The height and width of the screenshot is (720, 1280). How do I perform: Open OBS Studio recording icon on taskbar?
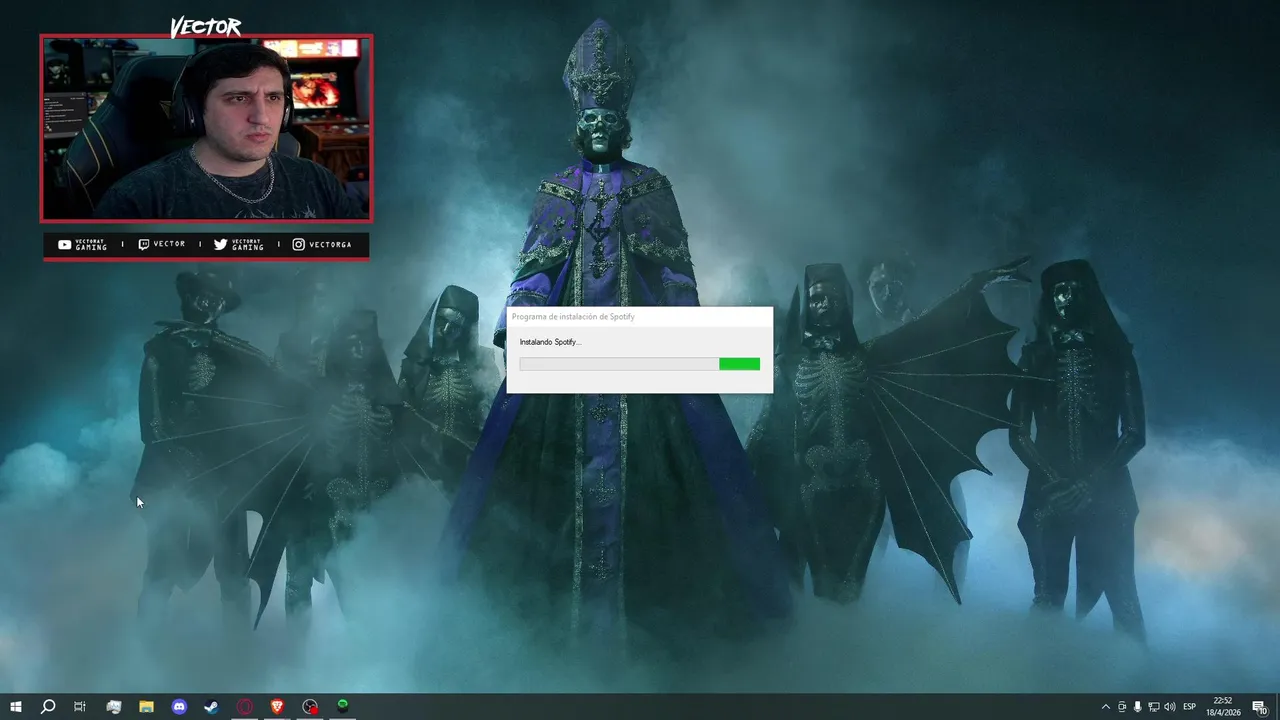pos(310,706)
